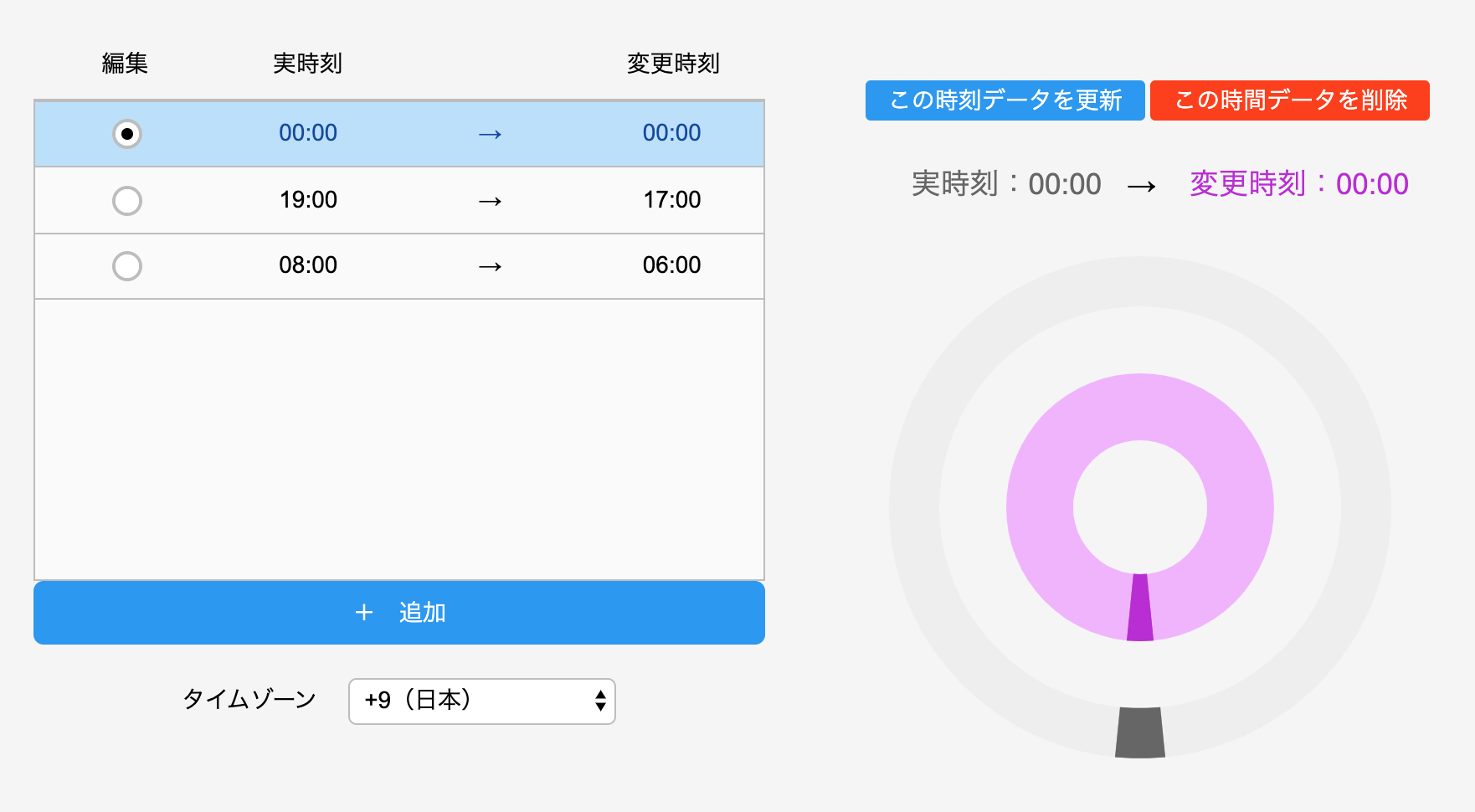Click the 17:00 changed time cell
1475x812 pixels.
pos(671,200)
